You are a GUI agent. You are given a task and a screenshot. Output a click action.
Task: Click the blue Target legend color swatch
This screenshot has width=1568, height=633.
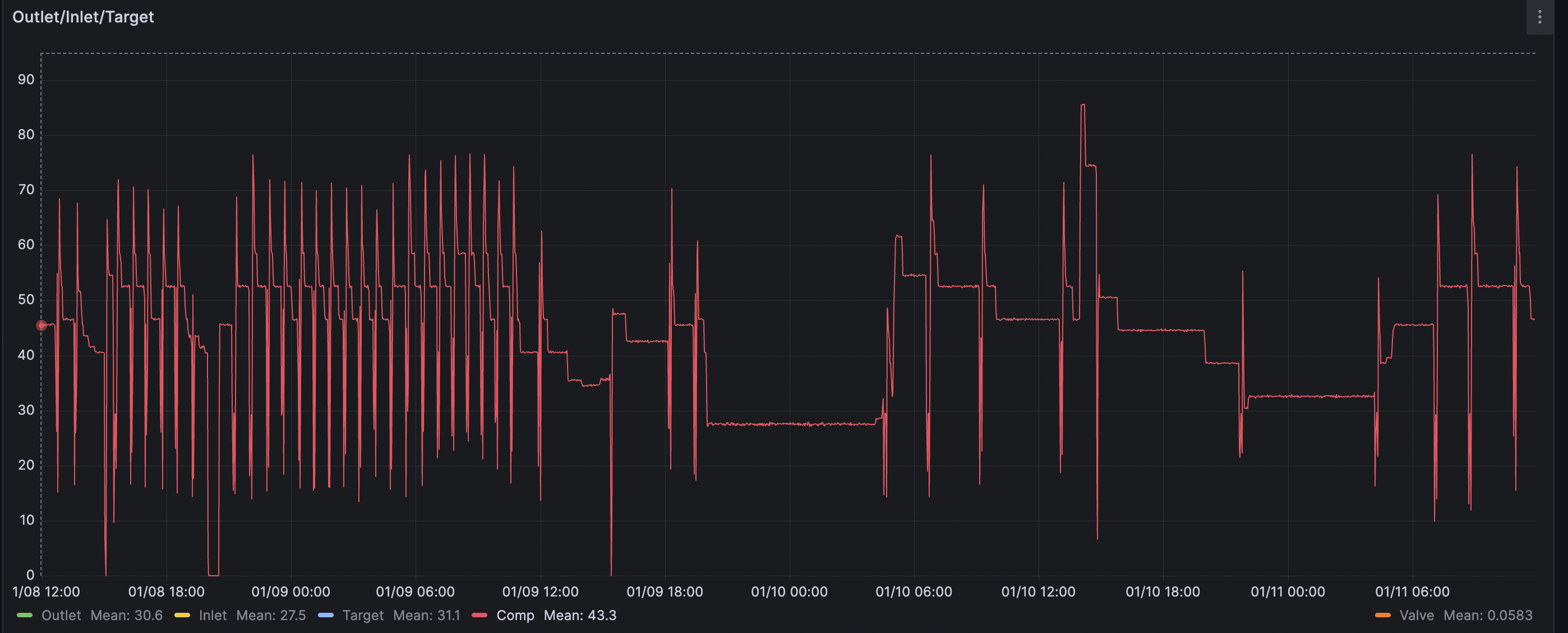coord(326,616)
